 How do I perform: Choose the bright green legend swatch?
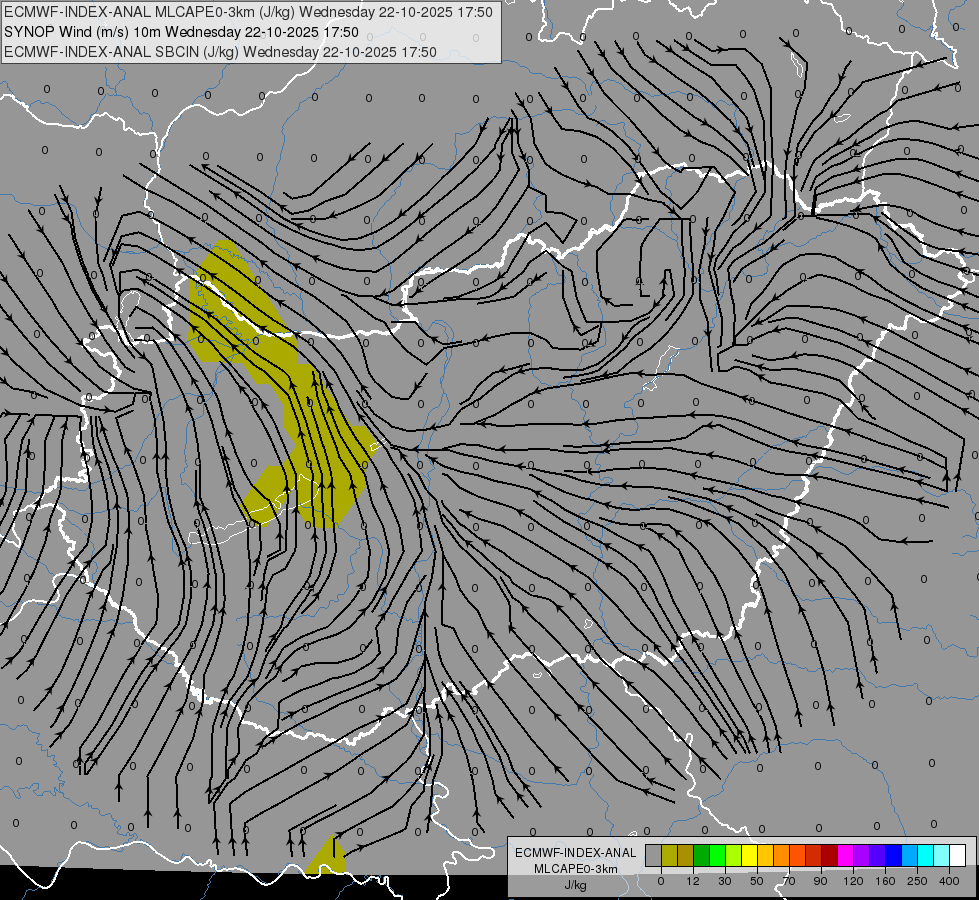pyautogui.click(x=718, y=855)
